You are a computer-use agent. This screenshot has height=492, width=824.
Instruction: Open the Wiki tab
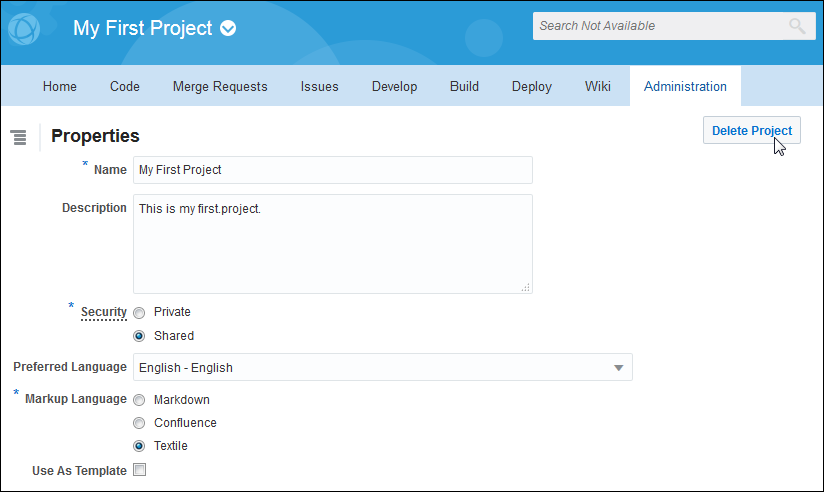[598, 86]
